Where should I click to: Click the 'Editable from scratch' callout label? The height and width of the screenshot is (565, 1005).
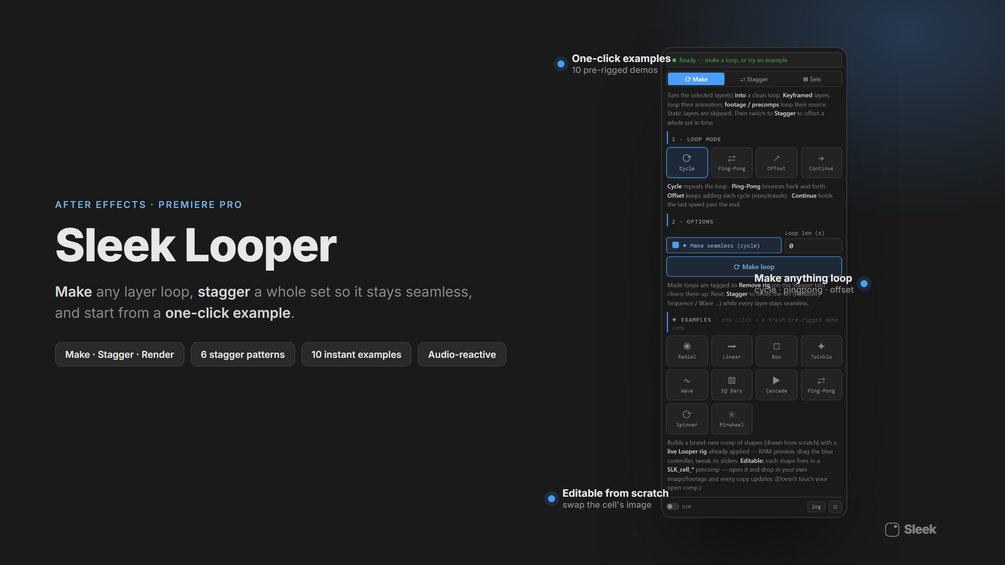[x=615, y=493]
